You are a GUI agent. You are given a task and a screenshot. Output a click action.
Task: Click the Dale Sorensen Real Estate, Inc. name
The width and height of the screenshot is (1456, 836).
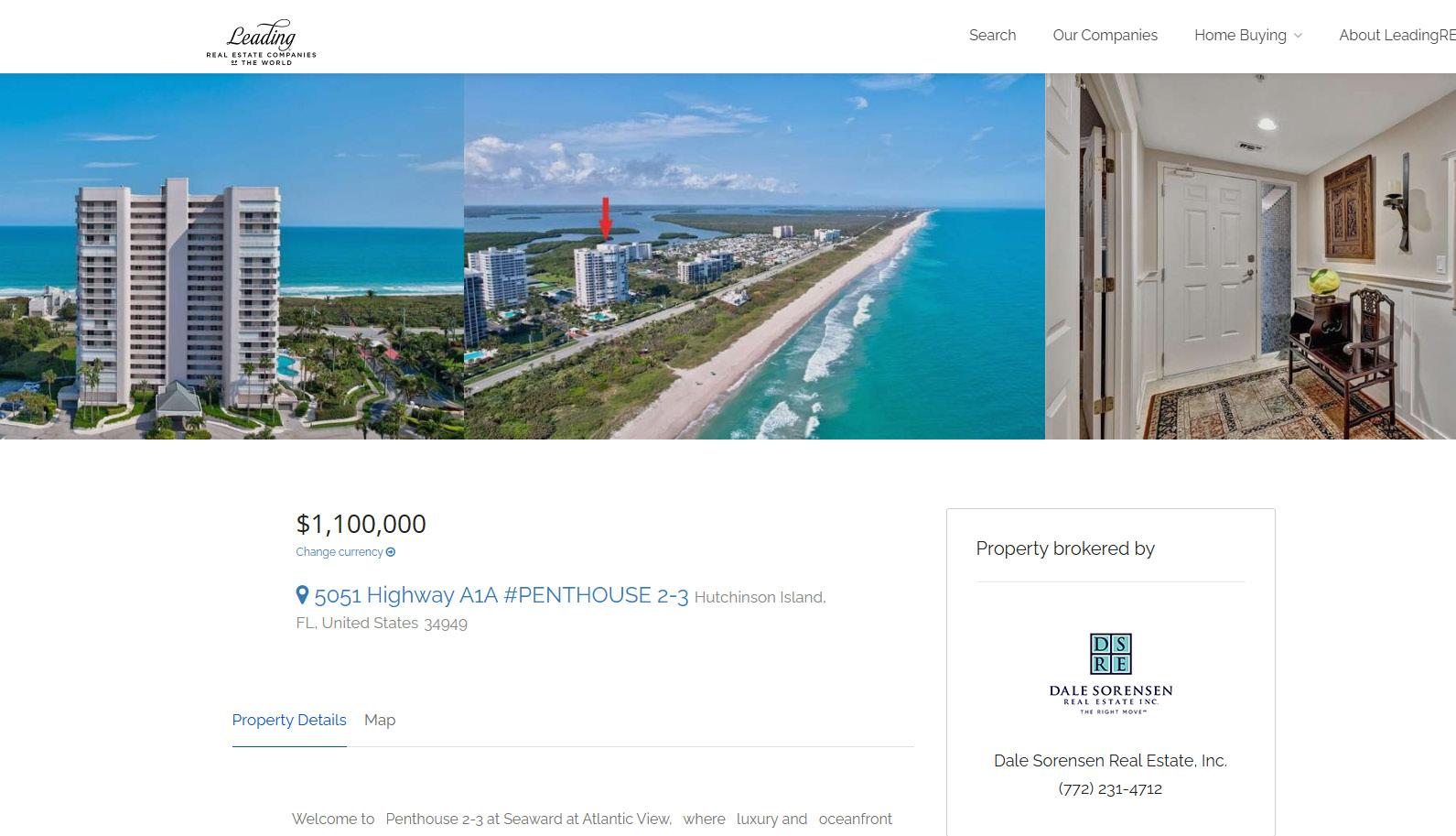pyautogui.click(x=1110, y=760)
